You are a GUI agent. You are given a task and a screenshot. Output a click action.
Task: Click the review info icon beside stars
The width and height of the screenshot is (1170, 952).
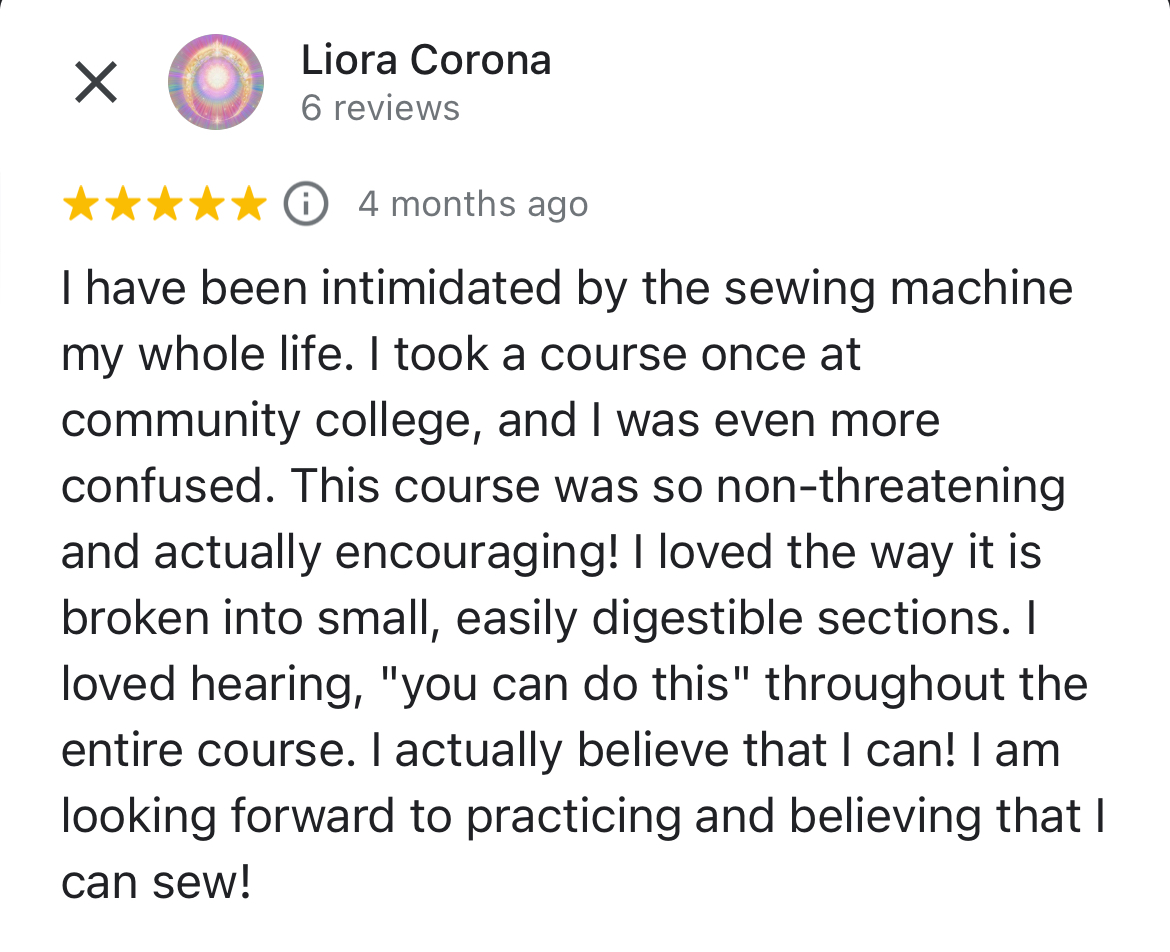(x=305, y=204)
